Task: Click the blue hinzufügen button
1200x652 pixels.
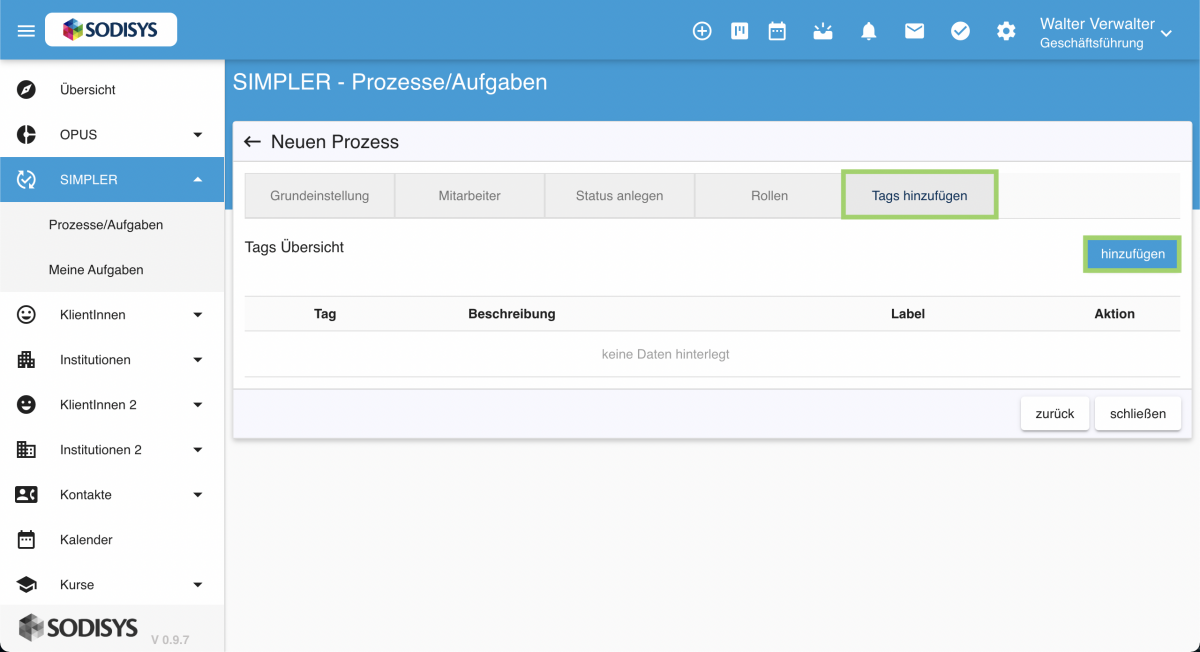Action: (x=1133, y=254)
